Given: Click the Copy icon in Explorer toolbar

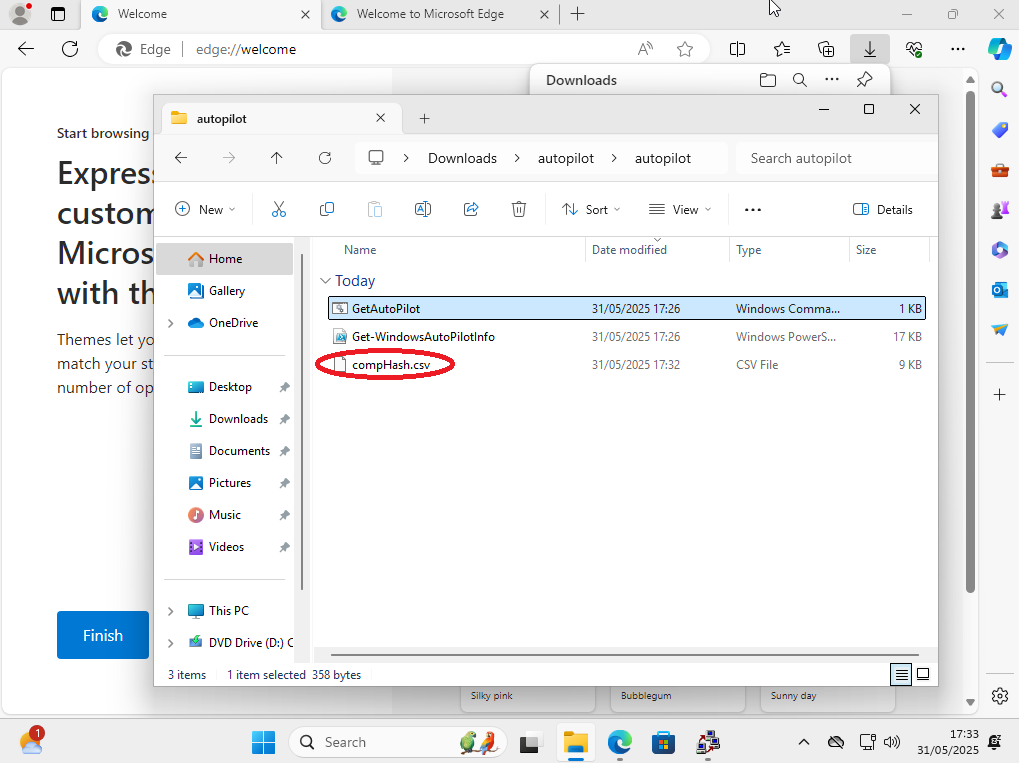Looking at the screenshot, I should point(327,209).
